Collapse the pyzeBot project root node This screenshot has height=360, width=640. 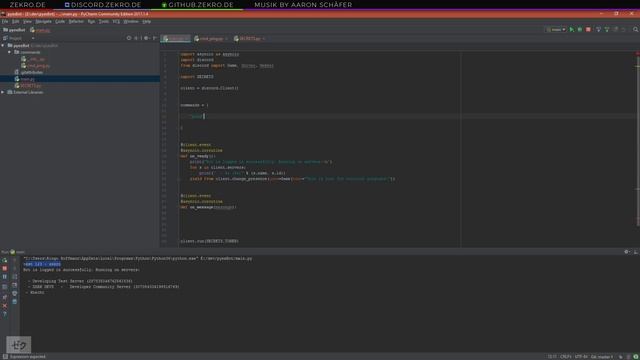pyautogui.click(x=3, y=46)
